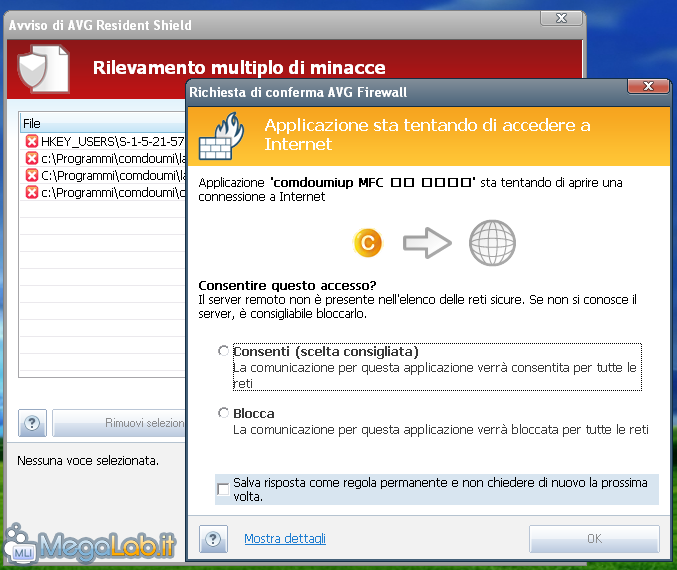Image resolution: width=677 pixels, height=570 pixels.
Task: Click the grey arrow between app and globe
Action: click(429, 242)
